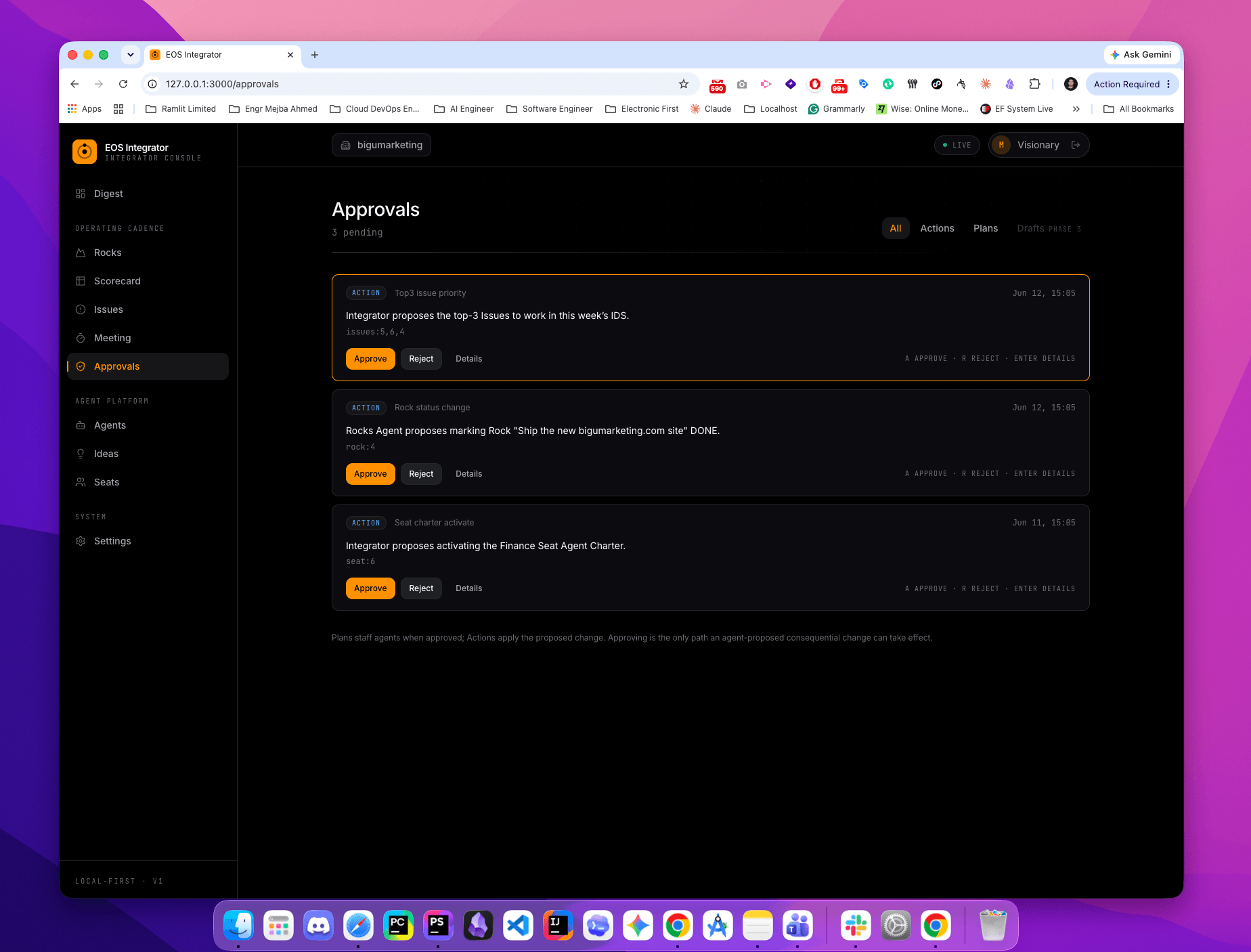Click the Ask Gemini button
Image resolution: width=1251 pixels, height=952 pixels.
click(x=1141, y=55)
